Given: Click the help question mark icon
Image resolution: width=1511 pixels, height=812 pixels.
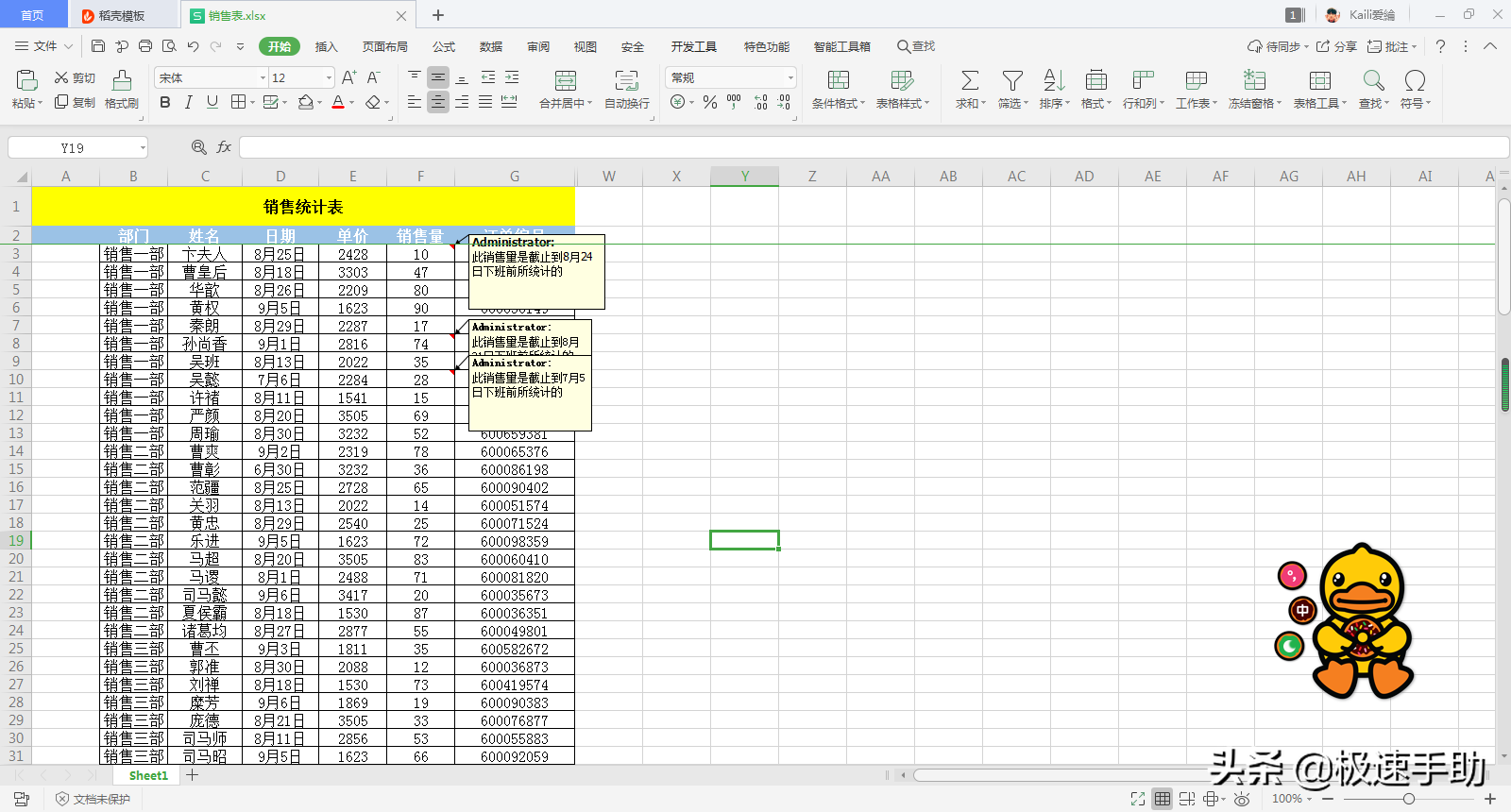Looking at the screenshot, I should pos(1440,46).
